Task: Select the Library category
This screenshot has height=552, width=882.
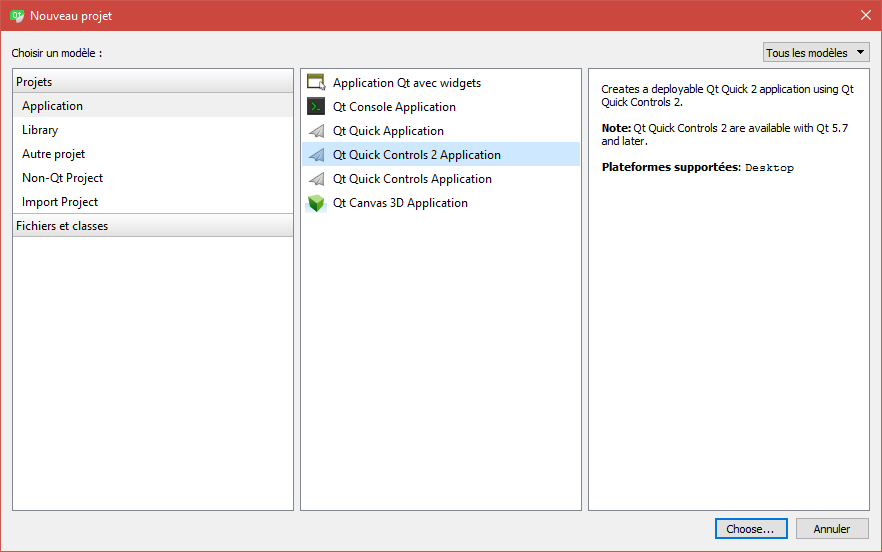Action: pyautogui.click(x=152, y=130)
